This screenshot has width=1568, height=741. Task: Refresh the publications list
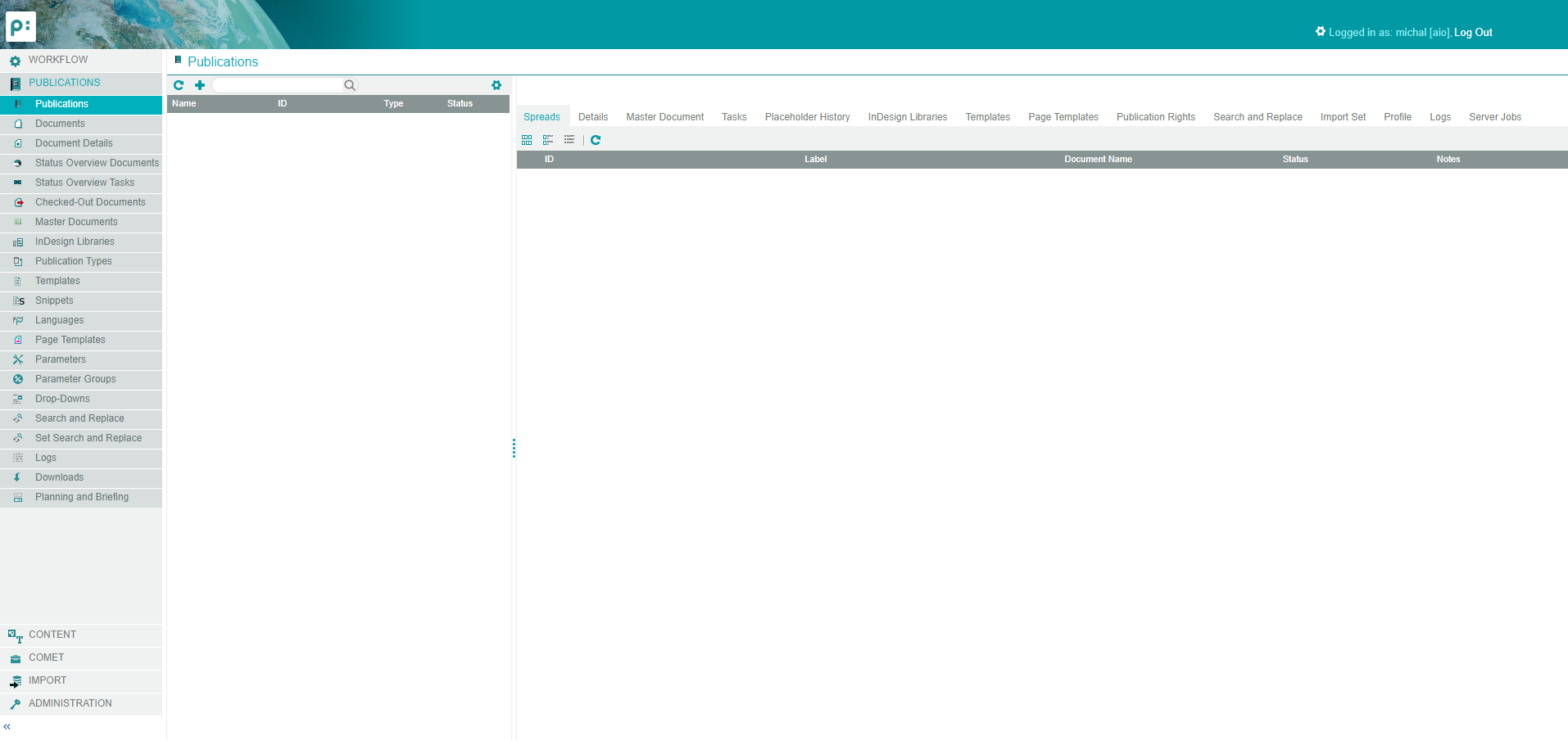[179, 85]
